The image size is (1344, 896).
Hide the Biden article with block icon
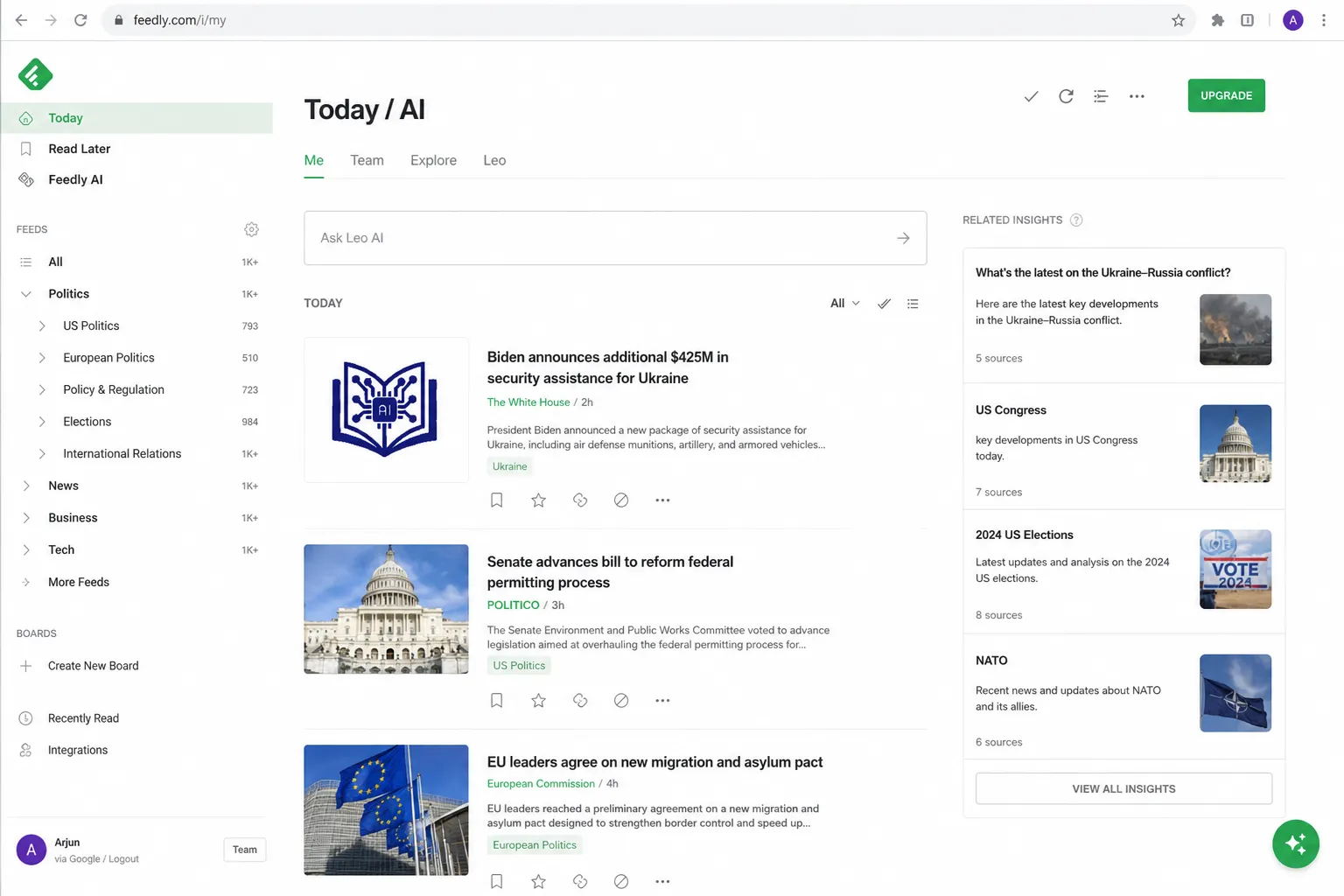coord(621,500)
